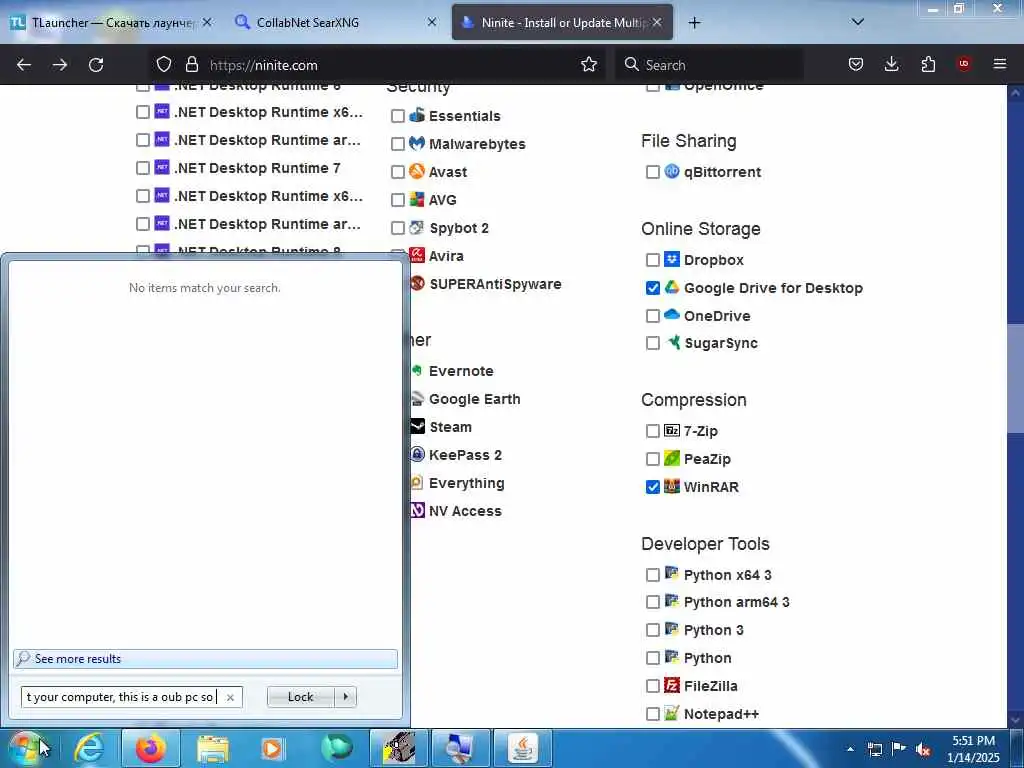
Task: Open a new browser tab
Action: (x=694, y=23)
